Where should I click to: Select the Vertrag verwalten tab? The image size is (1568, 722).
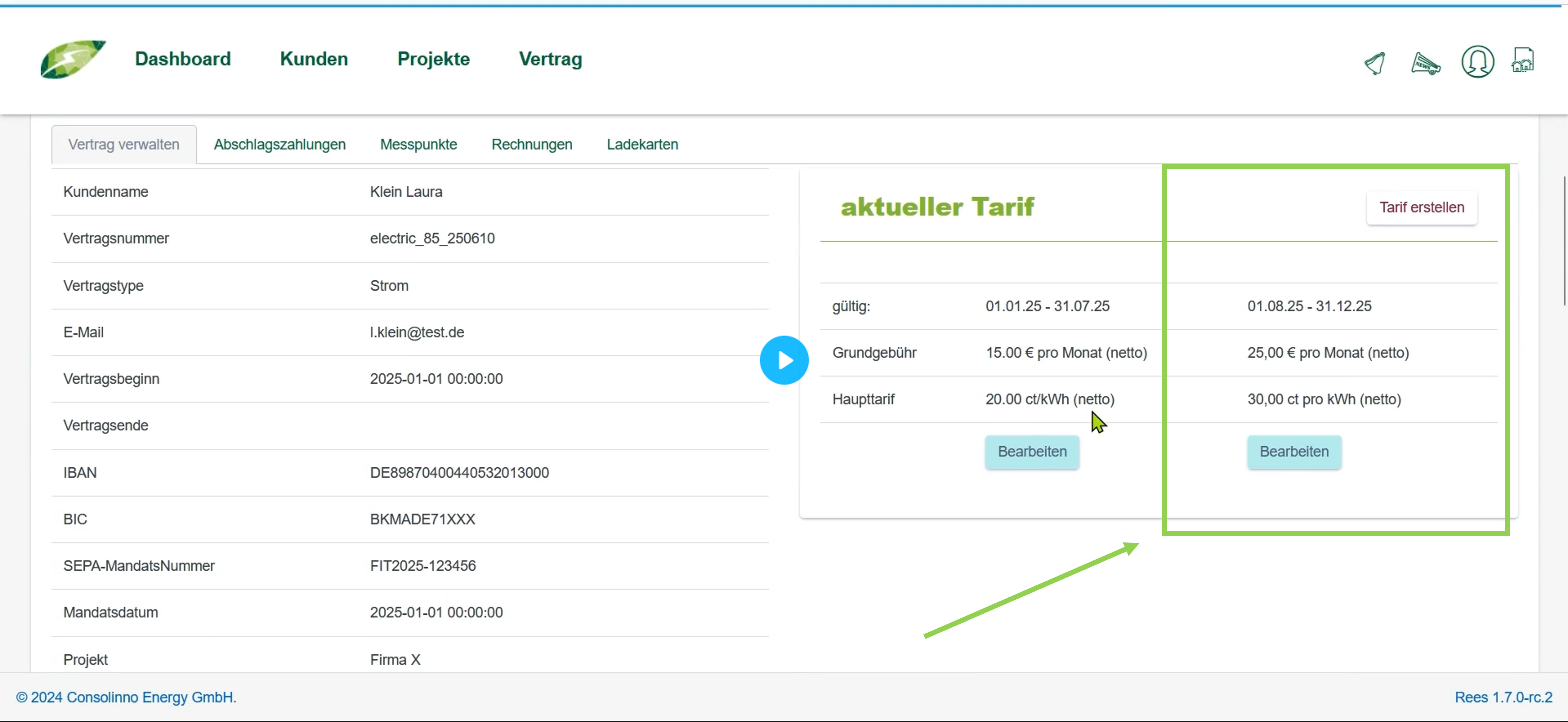pos(124,145)
